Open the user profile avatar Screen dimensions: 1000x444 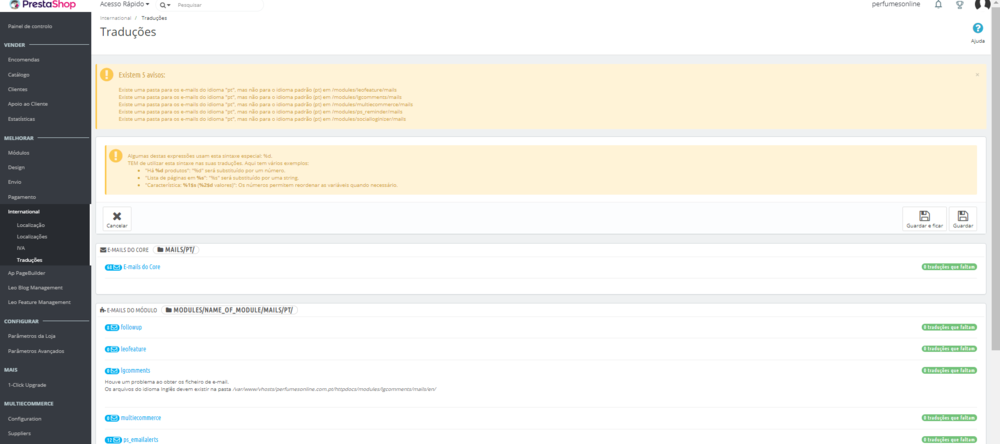point(983,4)
